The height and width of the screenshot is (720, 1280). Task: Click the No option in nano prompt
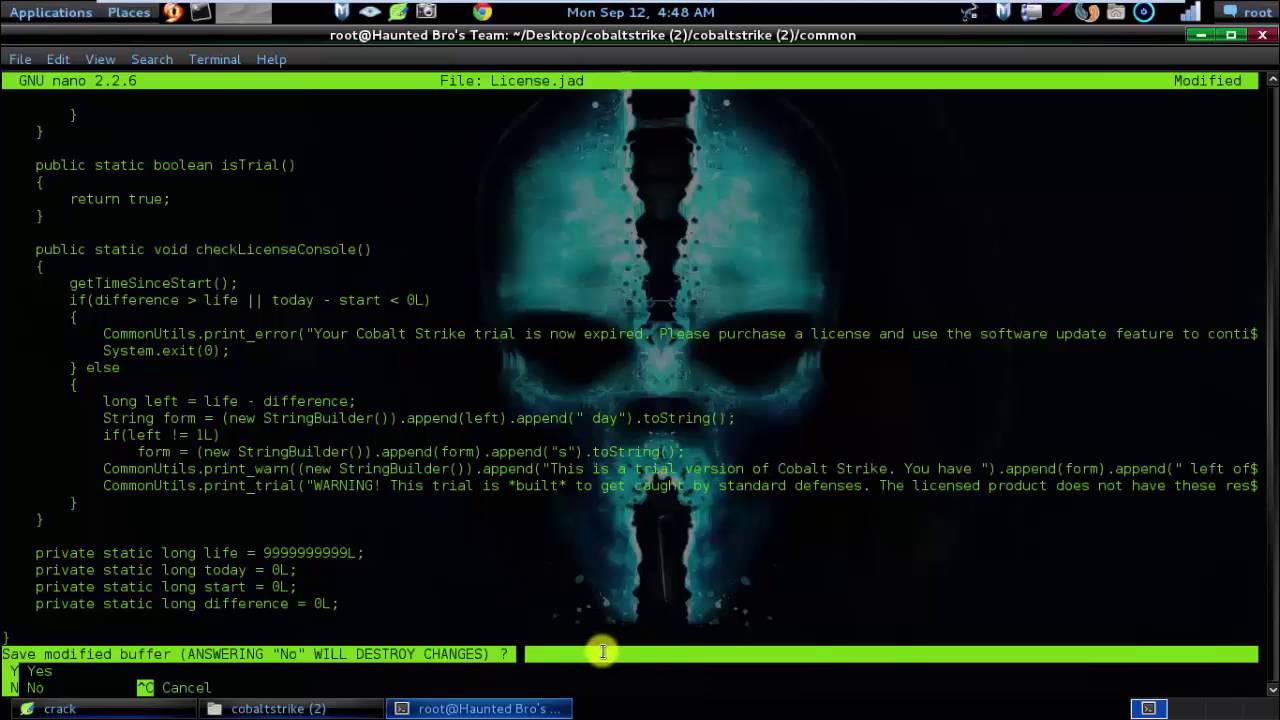[x=27, y=688]
